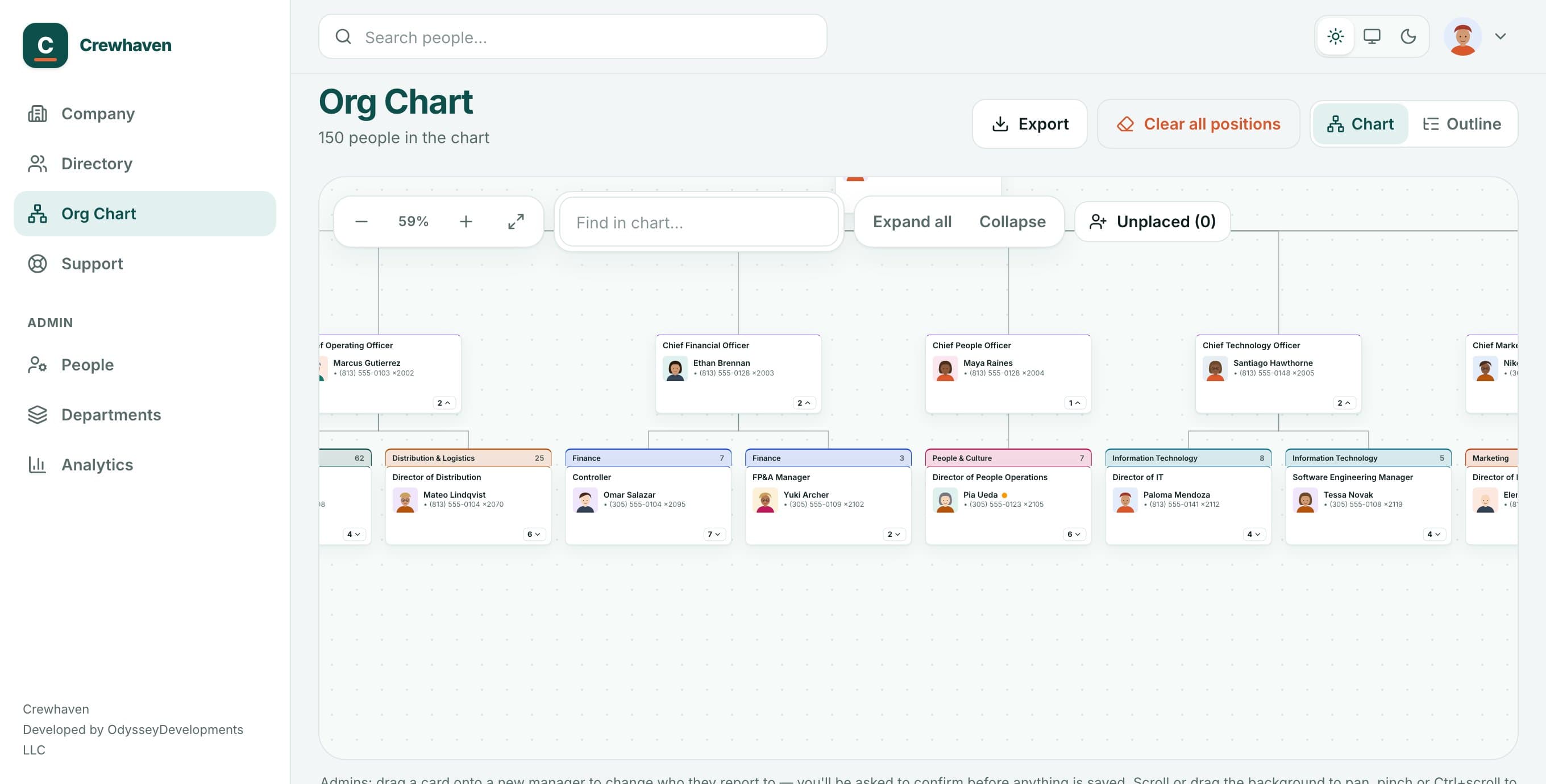
Task: Click the Analytics bar chart icon
Action: pos(37,464)
